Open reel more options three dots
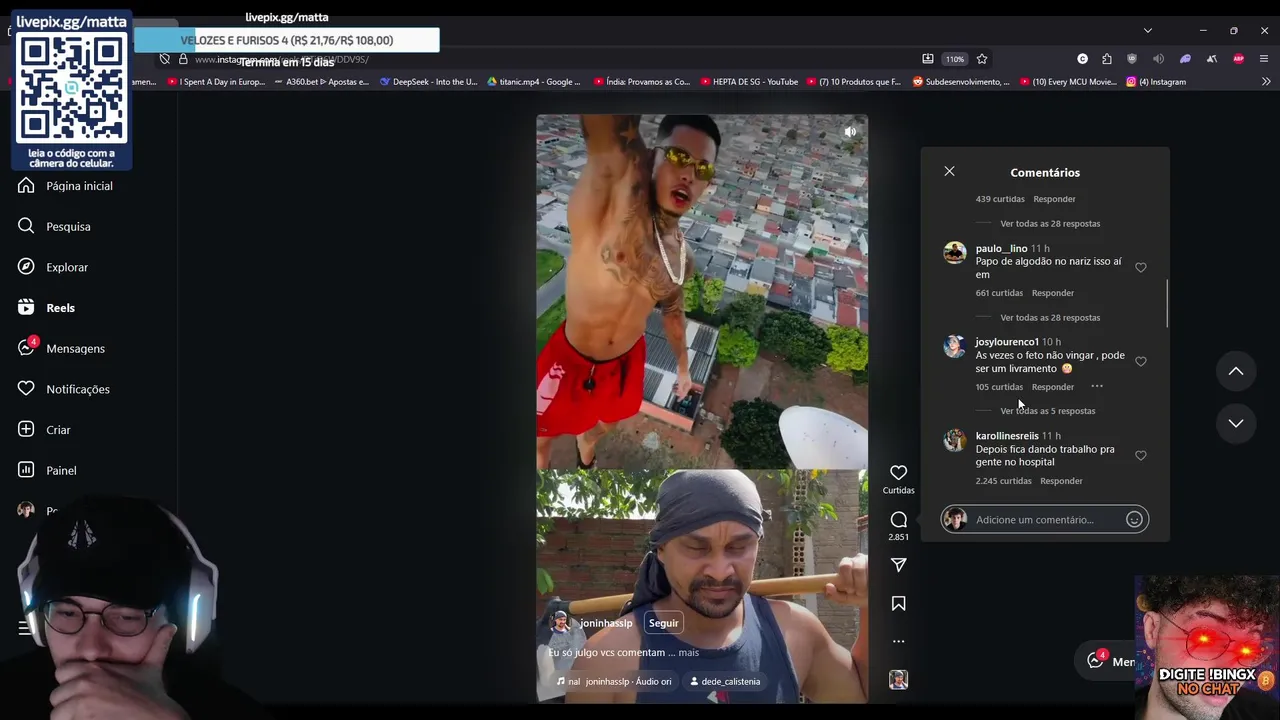Viewport: 1280px width, 720px height. coord(898,641)
